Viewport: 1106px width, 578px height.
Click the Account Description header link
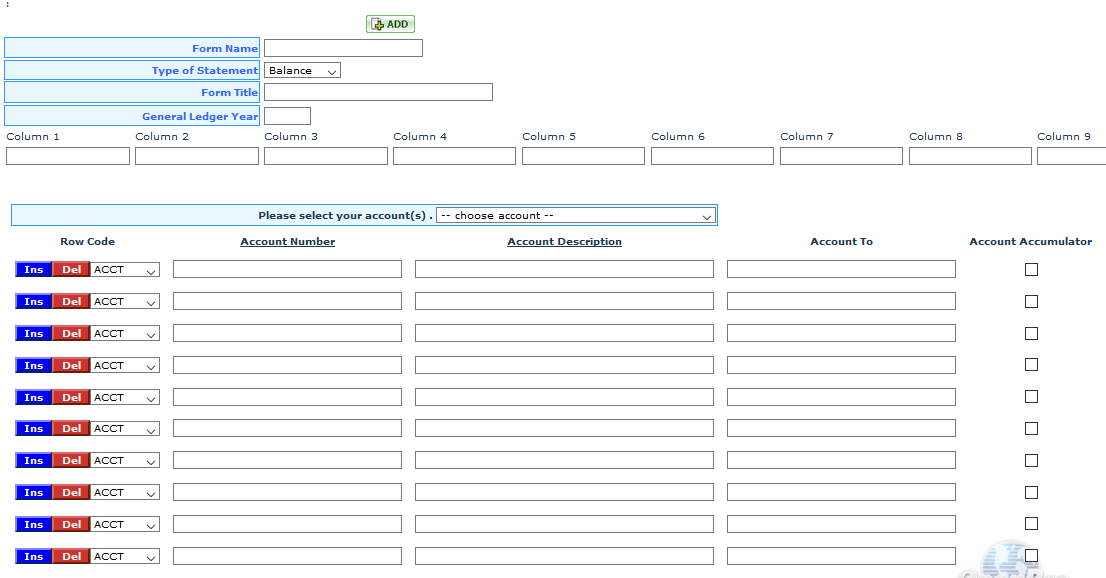point(564,242)
